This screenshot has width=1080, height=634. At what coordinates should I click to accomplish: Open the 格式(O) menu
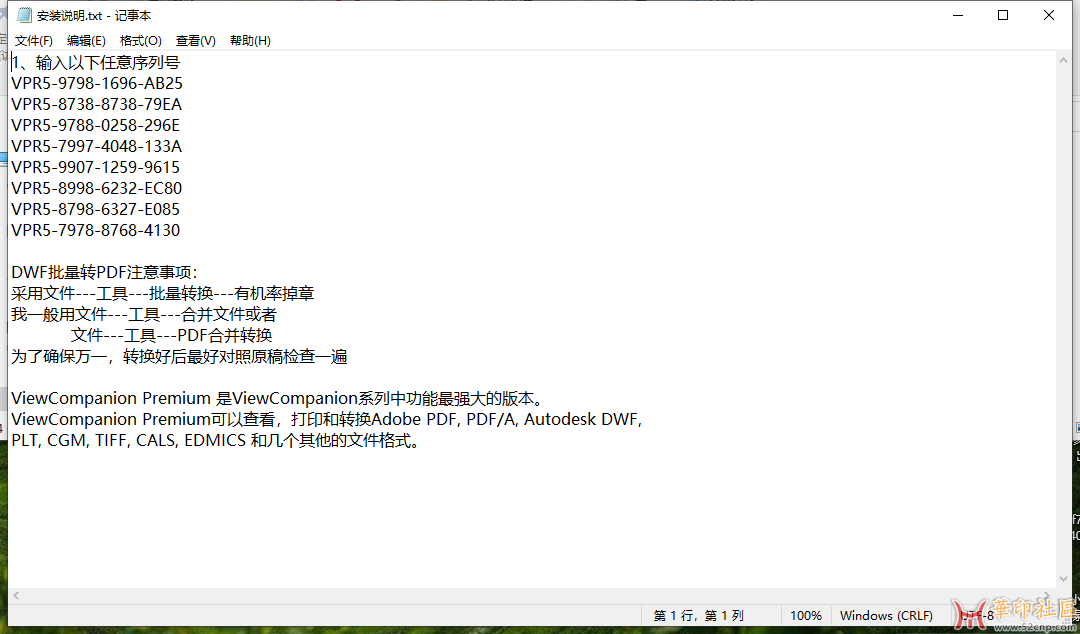141,41
